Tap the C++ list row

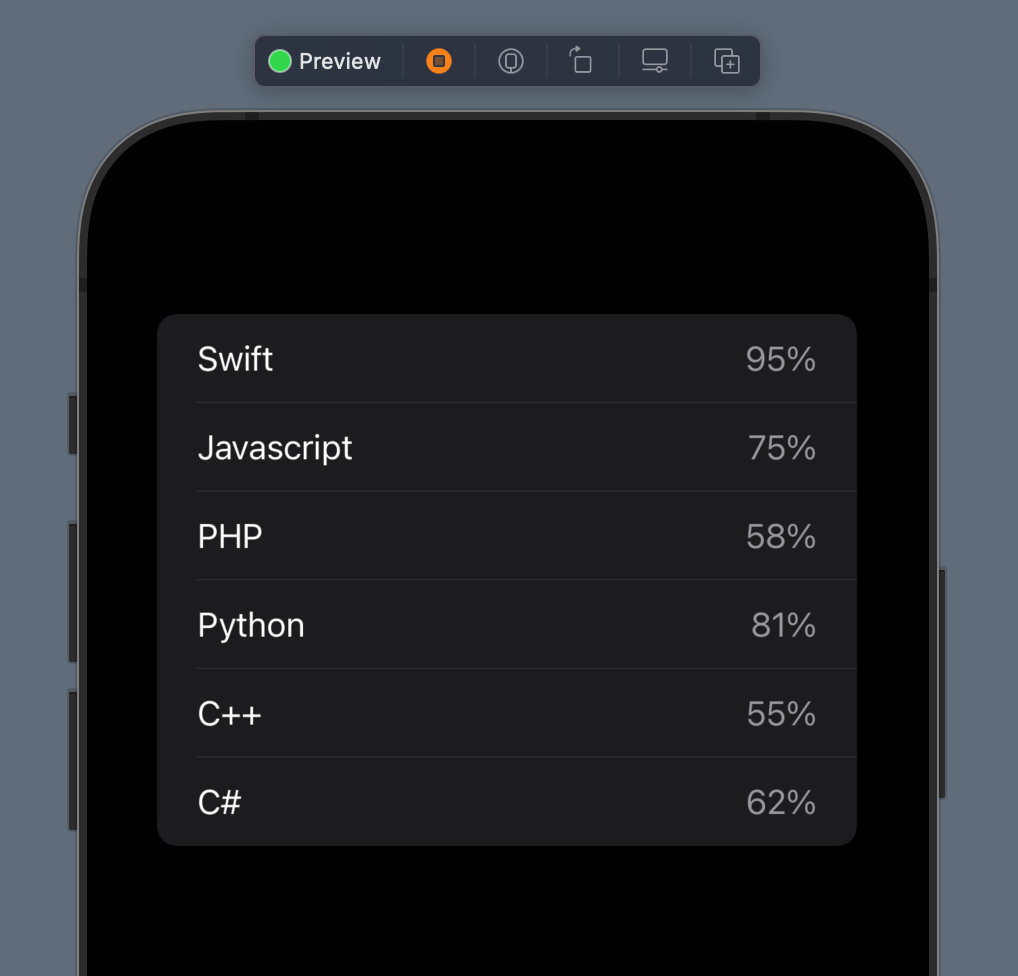click(x=507, y=713)
